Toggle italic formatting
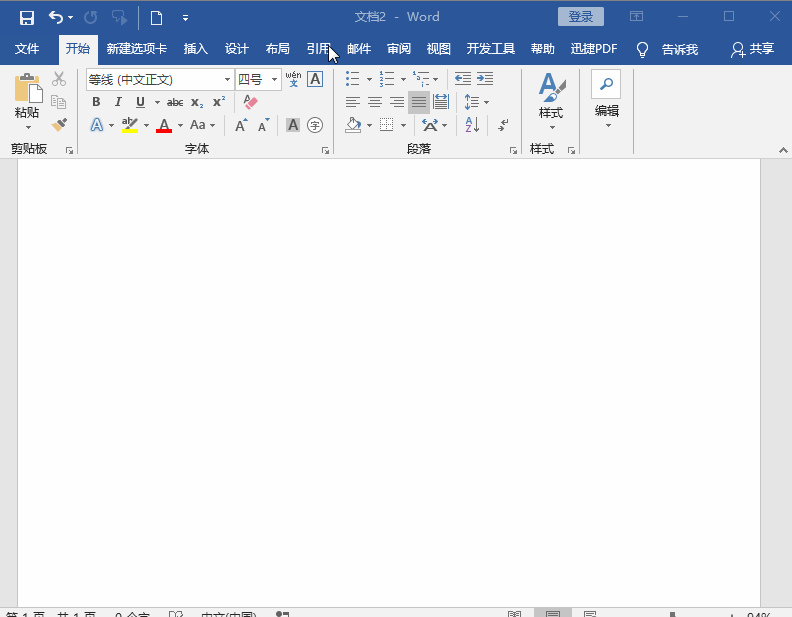The height and width of the screenshot is (617, 792). (118, 102)
